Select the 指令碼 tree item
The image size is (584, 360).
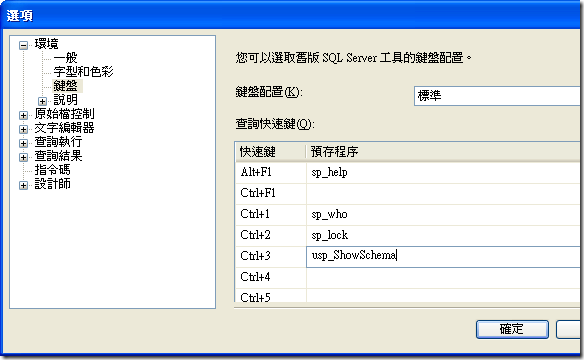(x=53, y=170)
